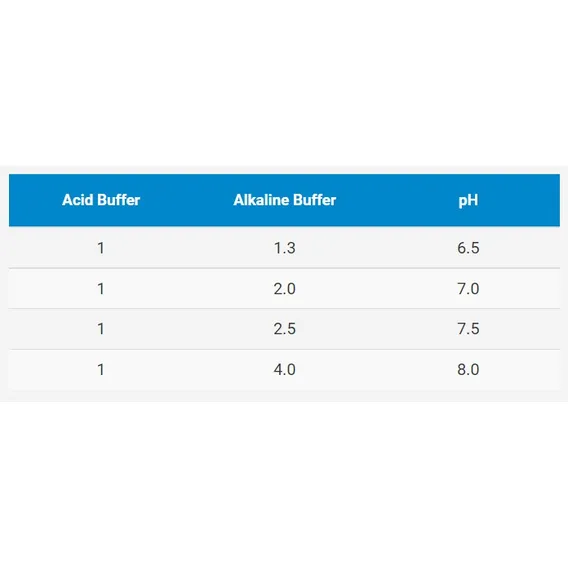Click the row containing 2.0 and 7.0

[x=284, y=289]
